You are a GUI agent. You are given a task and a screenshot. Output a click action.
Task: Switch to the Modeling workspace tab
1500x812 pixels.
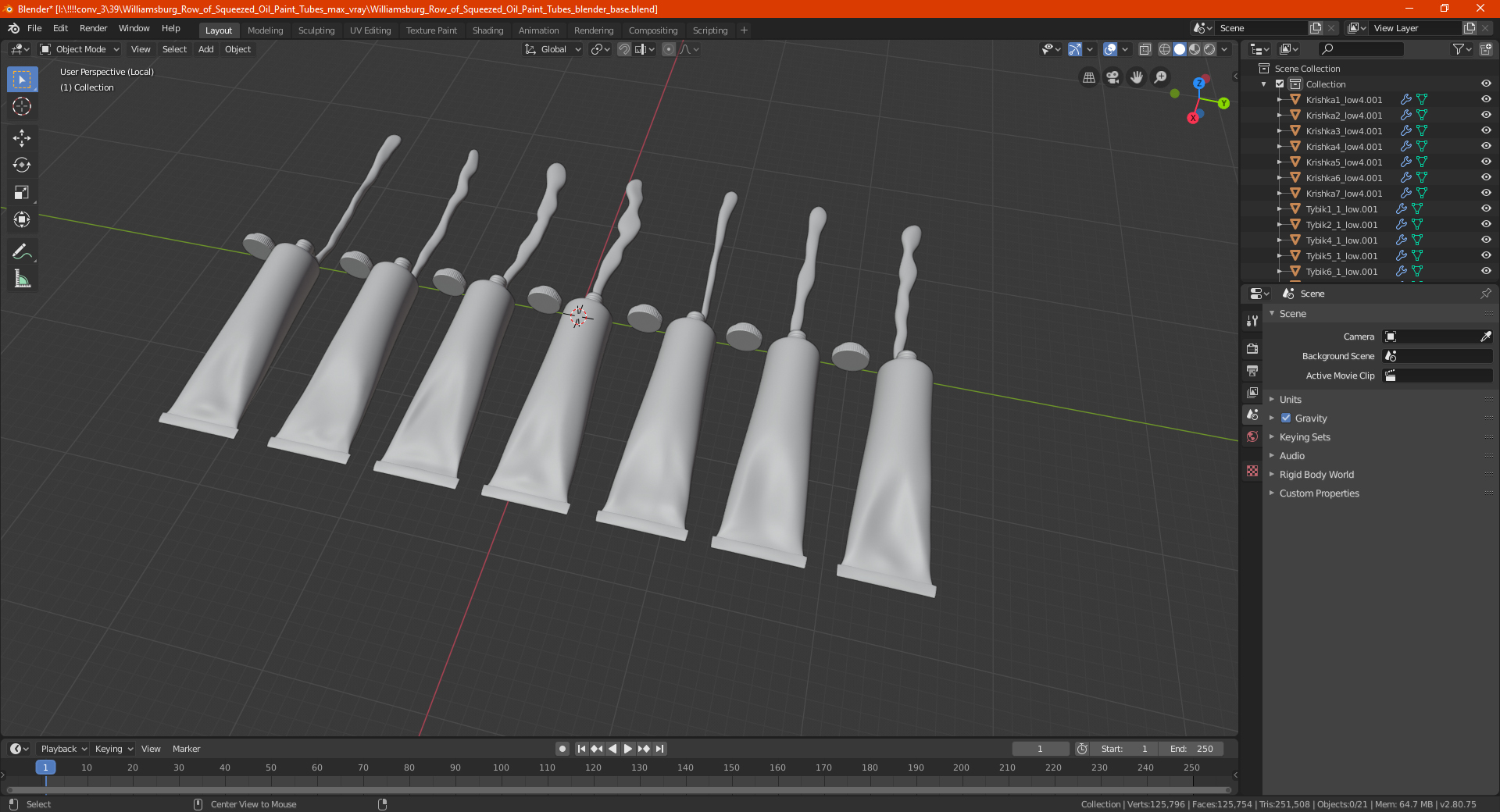265,30
